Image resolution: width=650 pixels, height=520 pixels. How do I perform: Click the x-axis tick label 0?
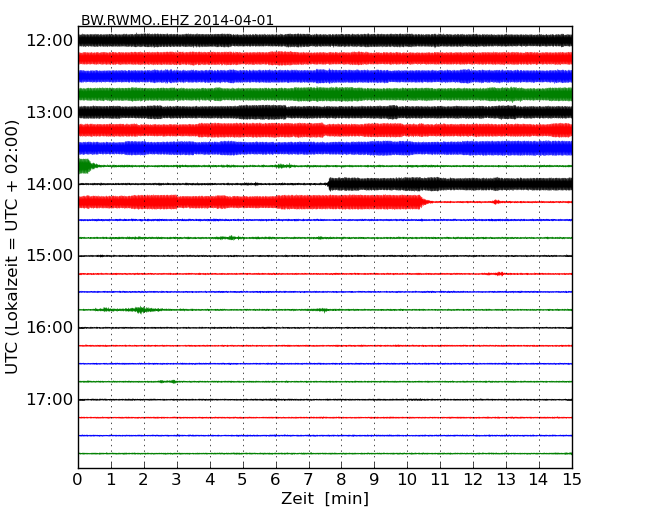coord(78,480)
